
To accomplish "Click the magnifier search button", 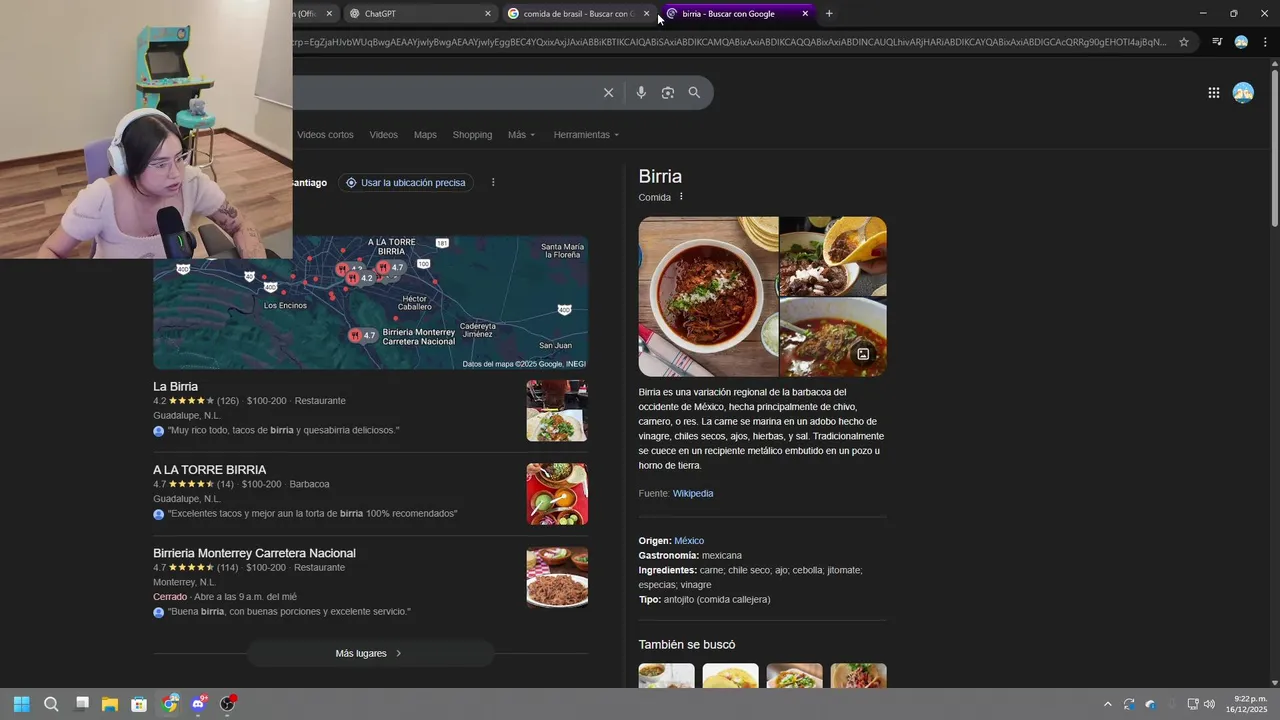I will coord(694,93).
